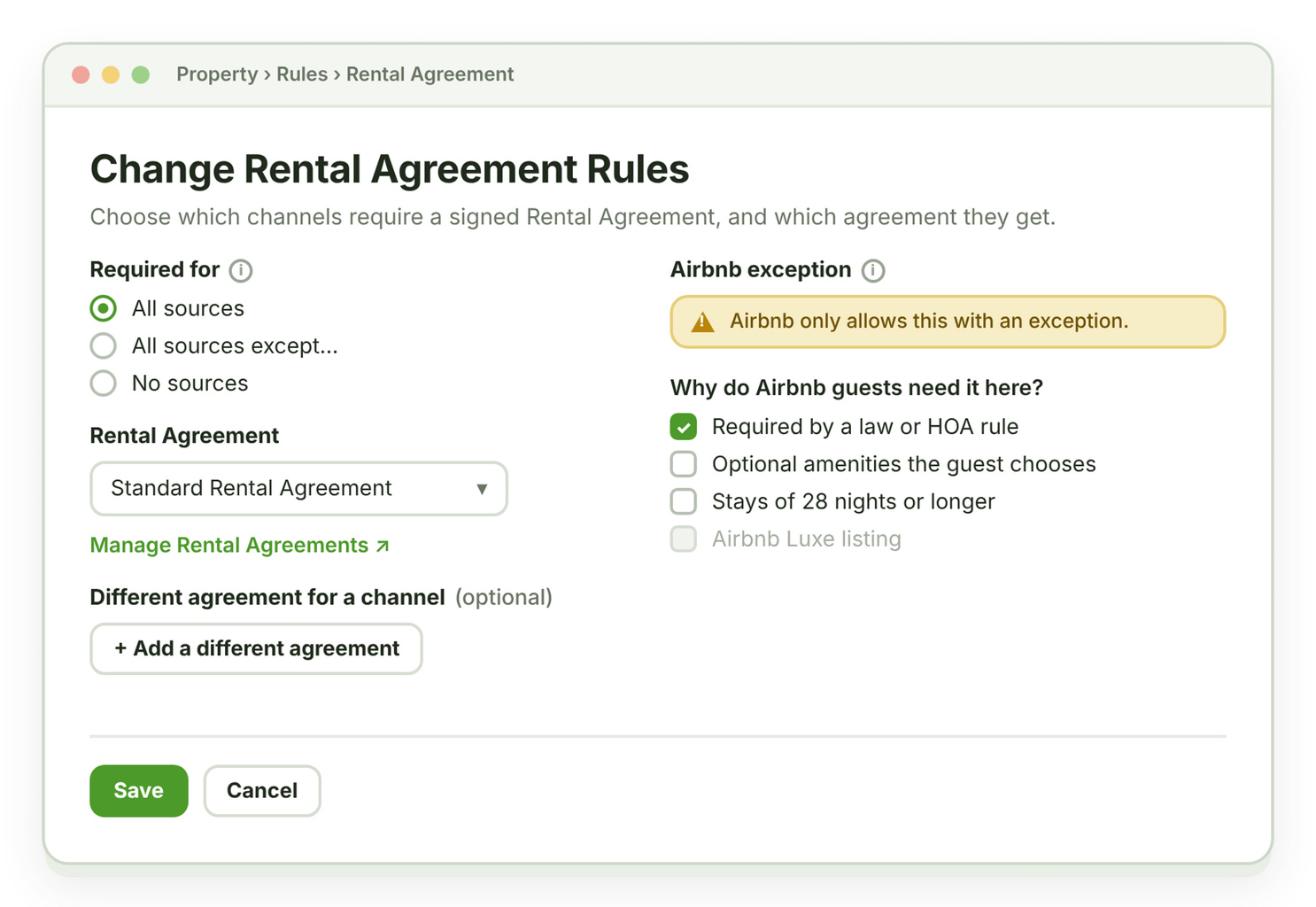Check Stays of 28 nights or longer
The width and height of the screenshot is (1316, 907).
click(x=684, y=501)
